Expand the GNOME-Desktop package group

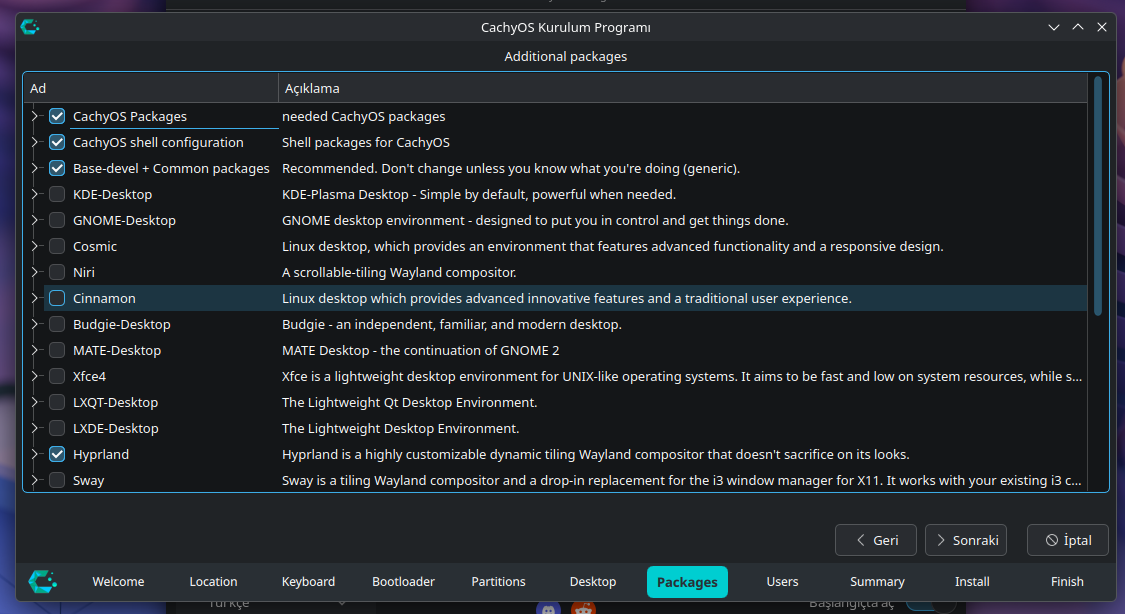coord(34,220)
